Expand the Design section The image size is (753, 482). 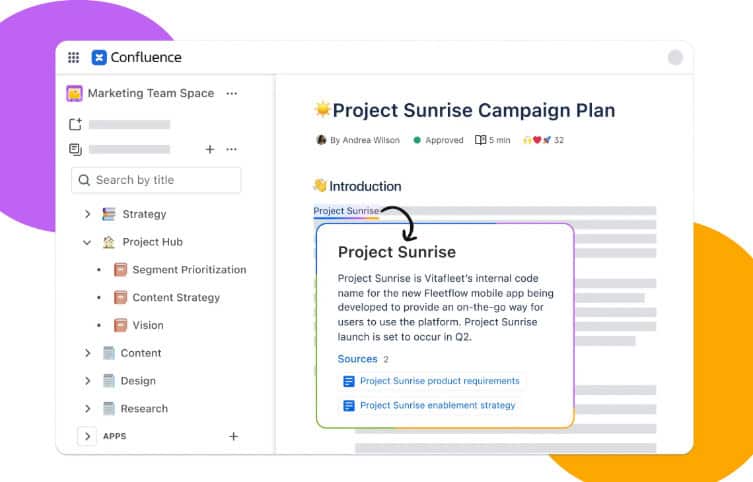click(87, 381)
